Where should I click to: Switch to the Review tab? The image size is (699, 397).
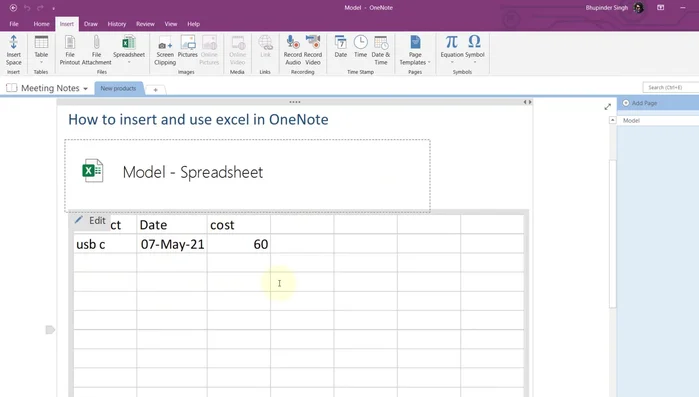(145, 24)
